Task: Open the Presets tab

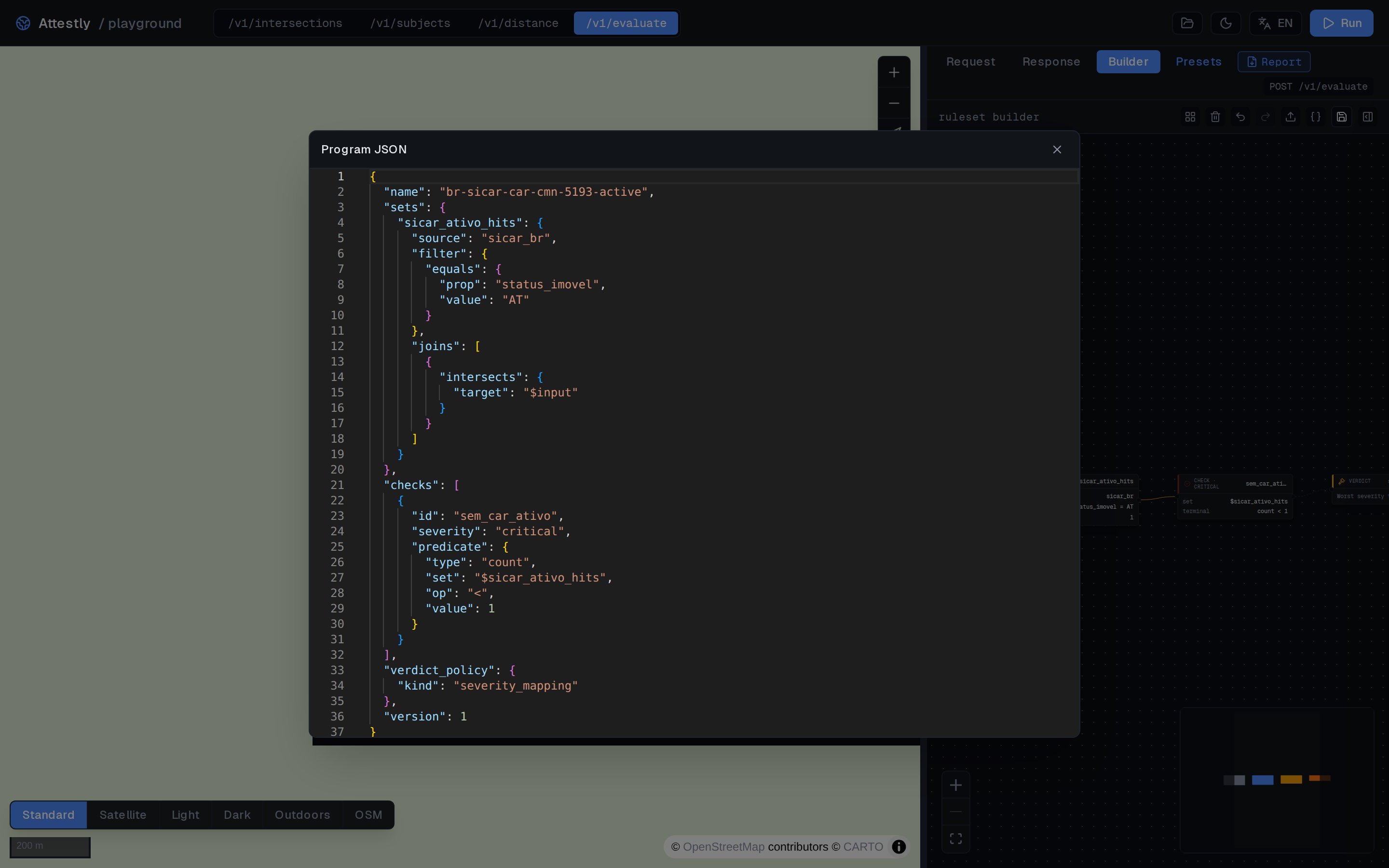Action: click(x=1198, y=61)
